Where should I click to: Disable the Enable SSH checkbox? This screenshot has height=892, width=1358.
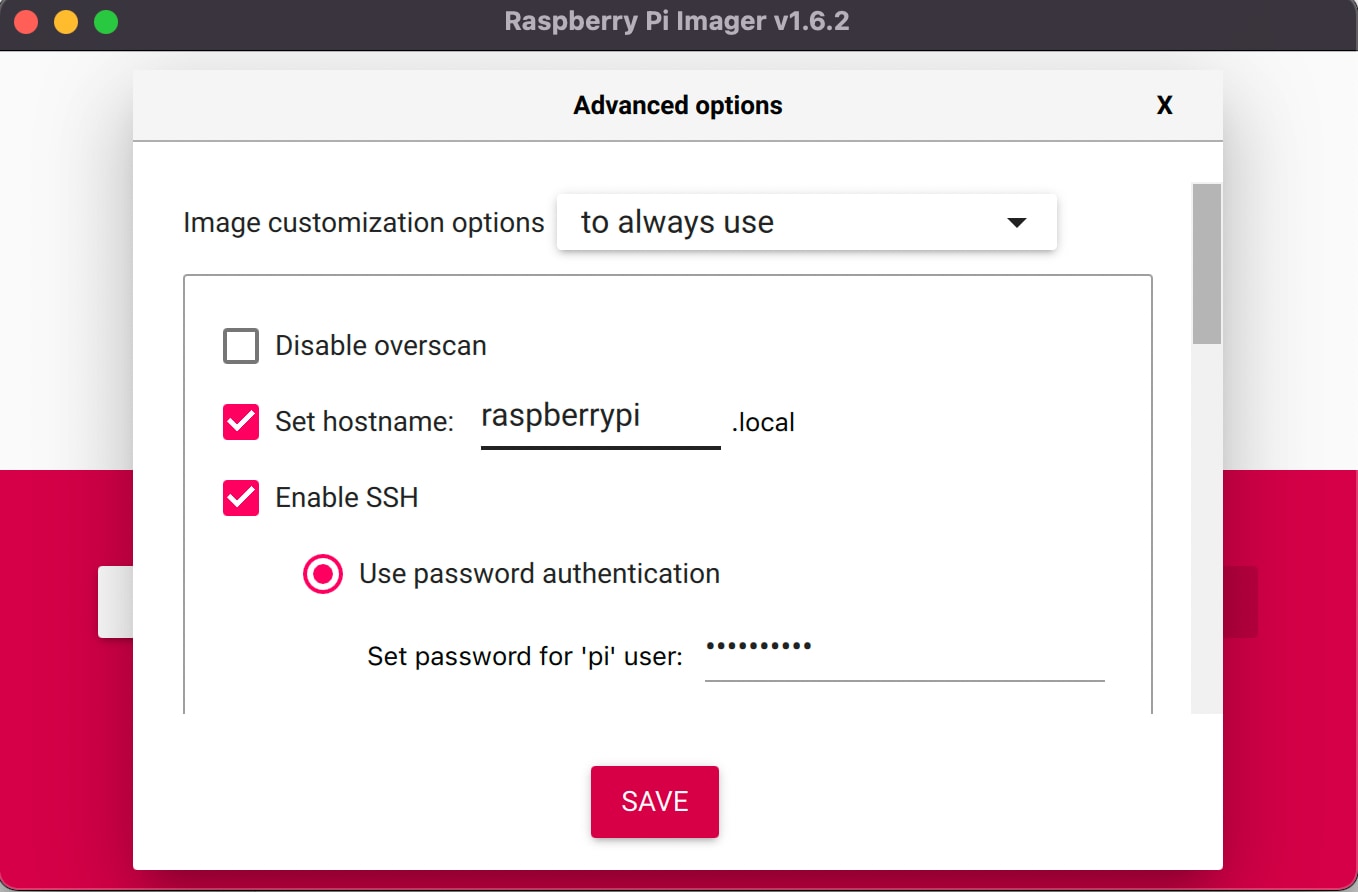[x=240, y=497]
